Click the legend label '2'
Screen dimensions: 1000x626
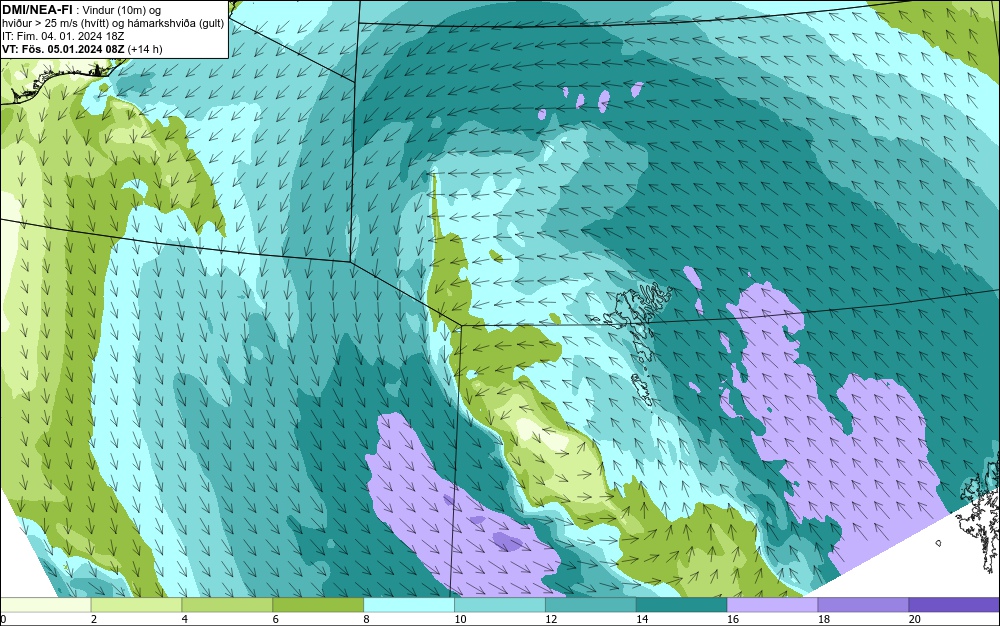coord(94,619)
